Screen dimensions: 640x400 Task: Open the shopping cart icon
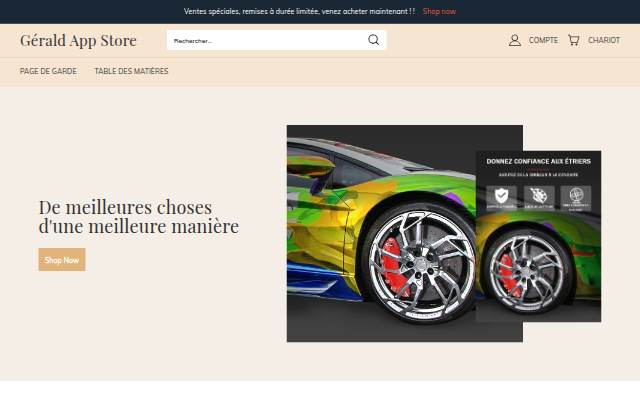point(573,40)
